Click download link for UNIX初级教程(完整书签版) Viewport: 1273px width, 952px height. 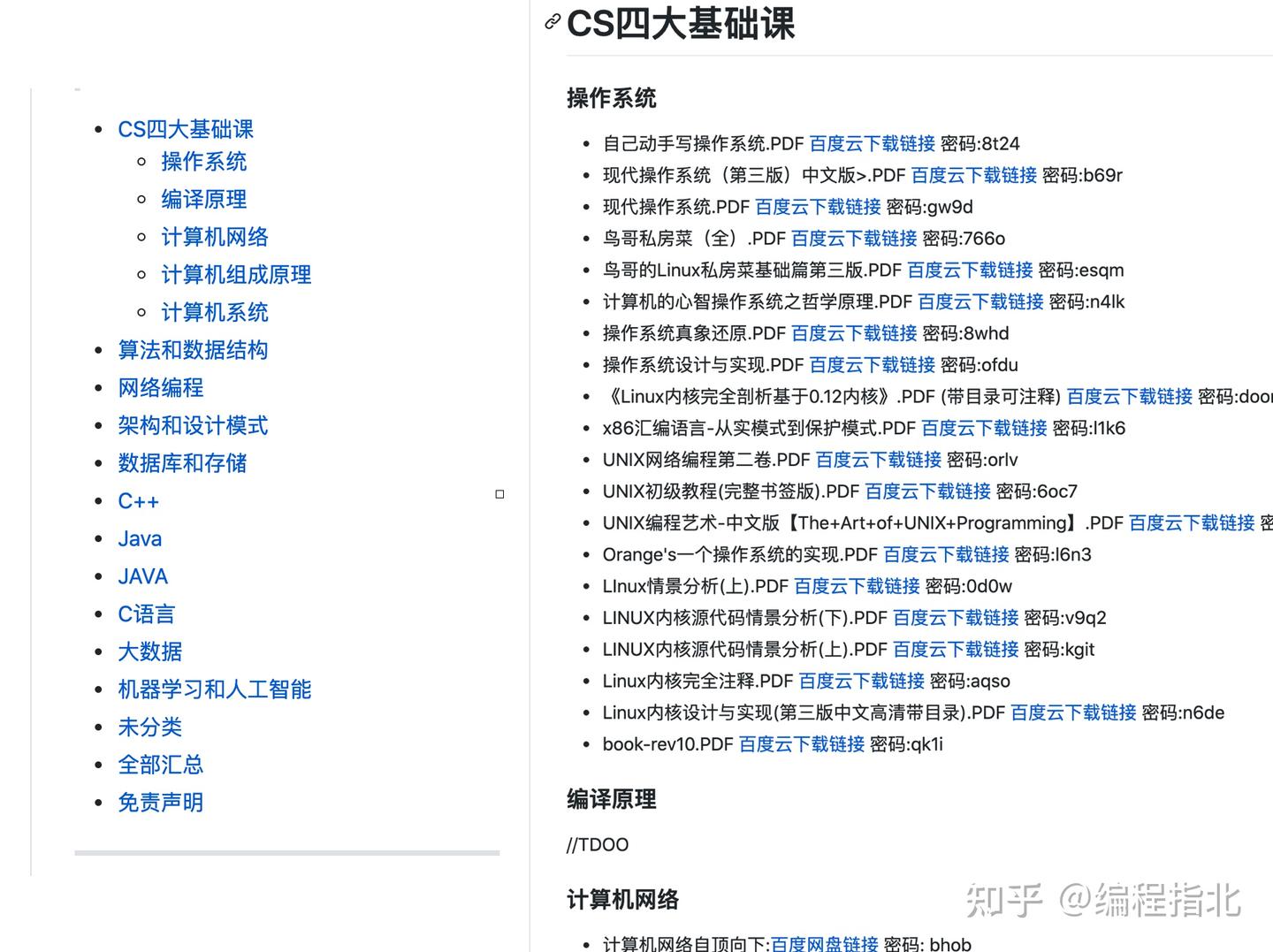point(928,491)
